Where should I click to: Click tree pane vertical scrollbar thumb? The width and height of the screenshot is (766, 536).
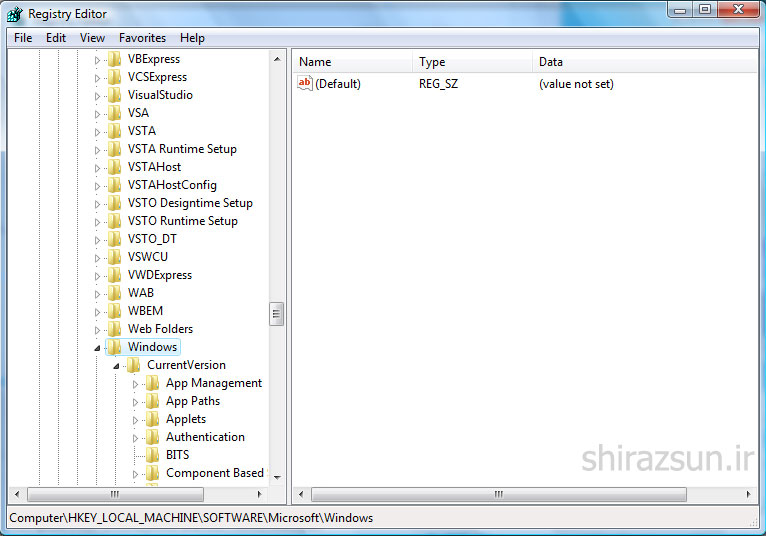[277, 314]
